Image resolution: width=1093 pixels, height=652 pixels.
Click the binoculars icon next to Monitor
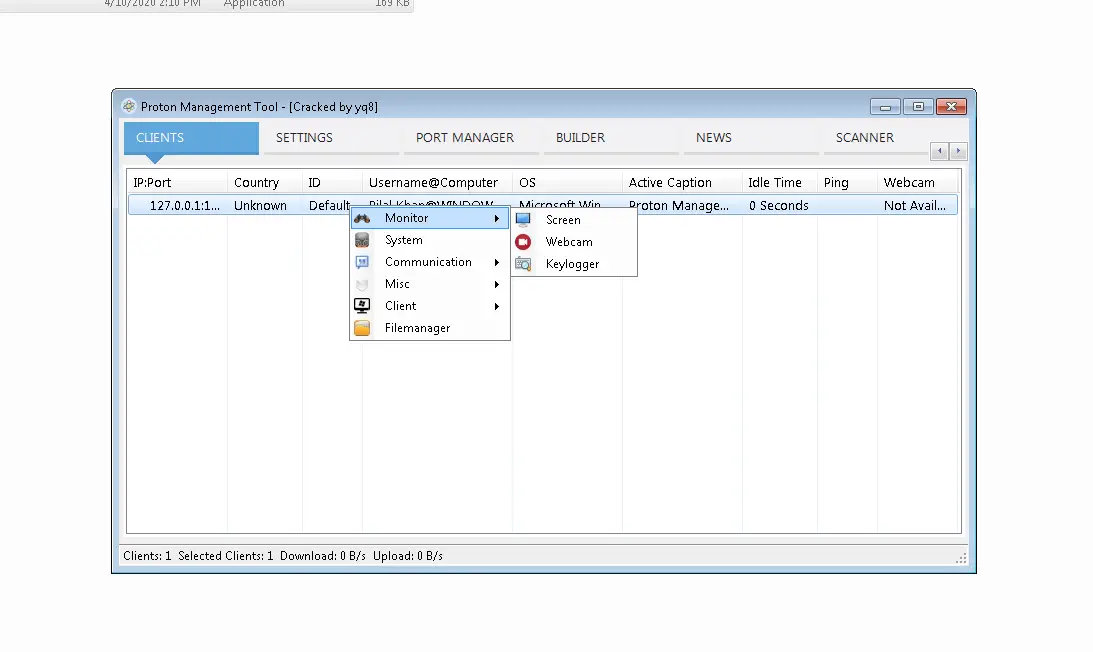pyautogui.click(x=362, y=217)
